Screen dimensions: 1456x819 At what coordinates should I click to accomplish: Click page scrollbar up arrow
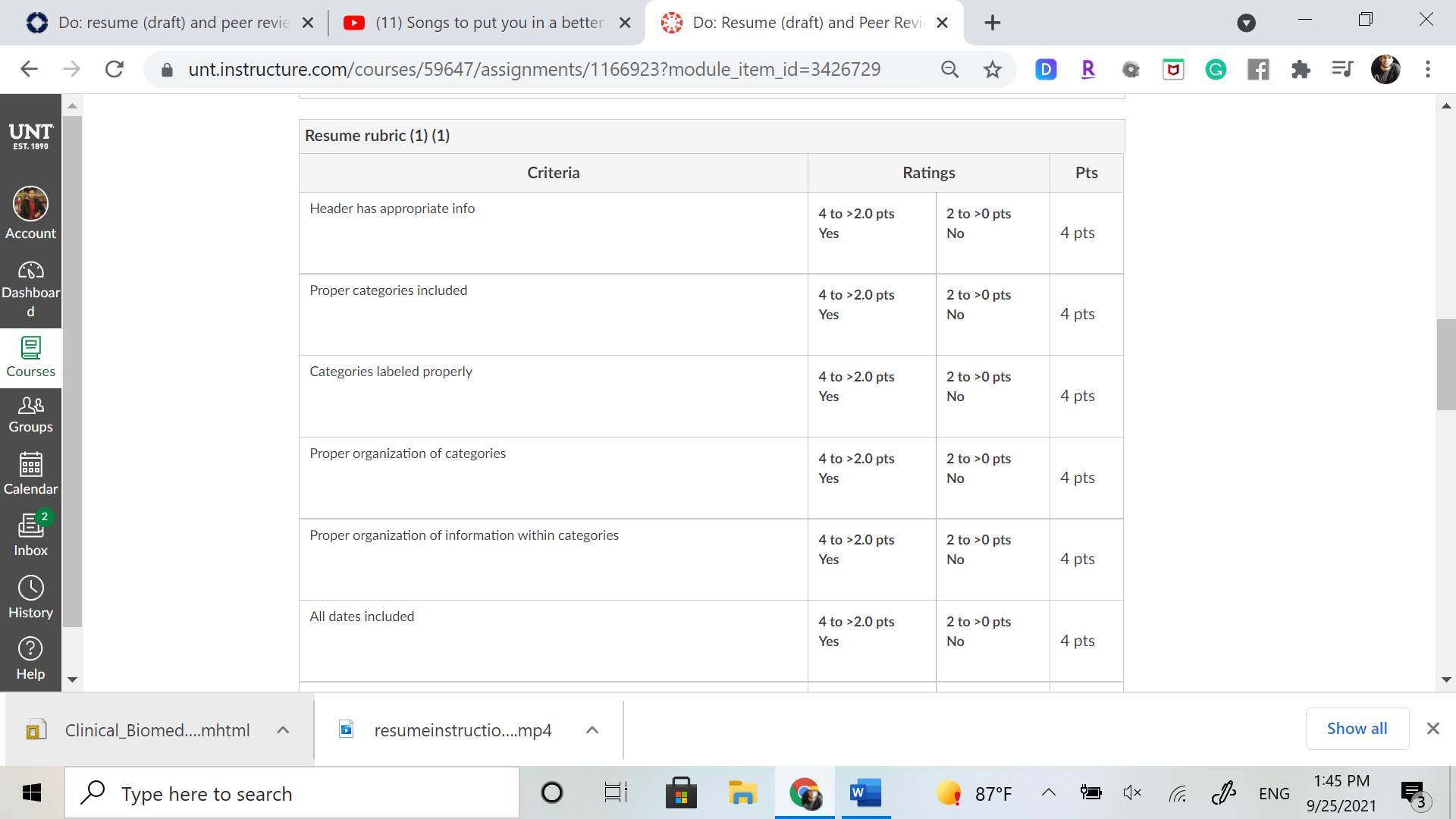pyautogui.click(x=1445, y=106)
